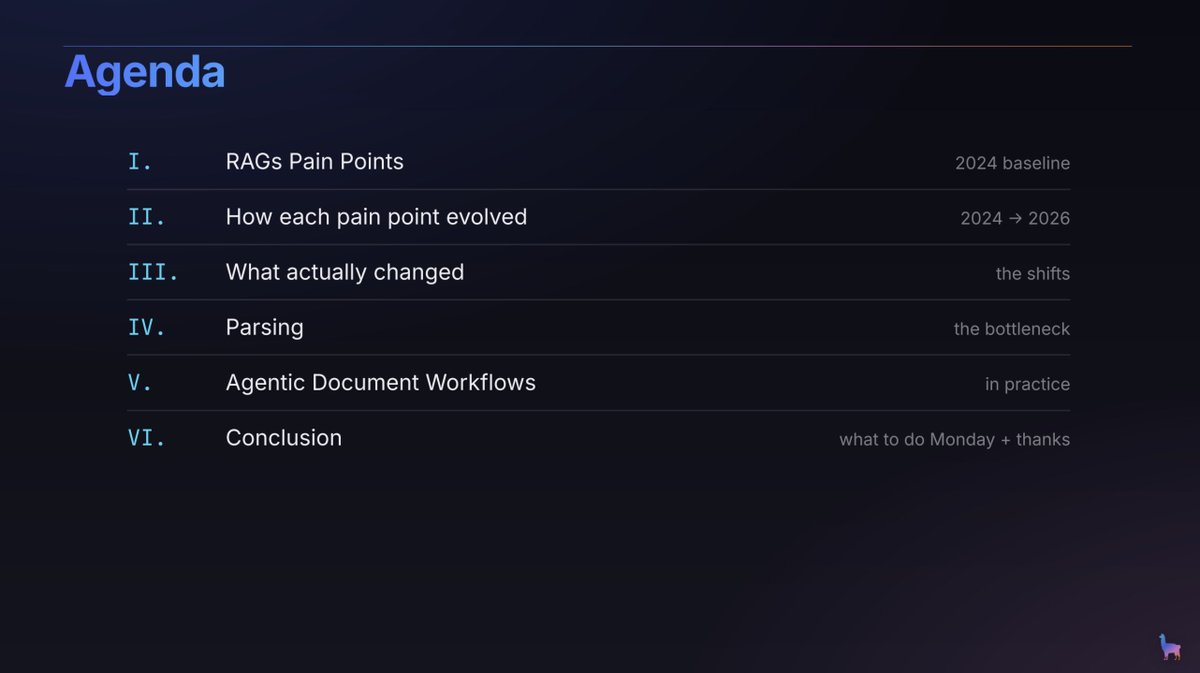Image resolution: width=1200 pixels, height=673 pixels.
Task: Click the in practice label
Action: point(1027,384)
